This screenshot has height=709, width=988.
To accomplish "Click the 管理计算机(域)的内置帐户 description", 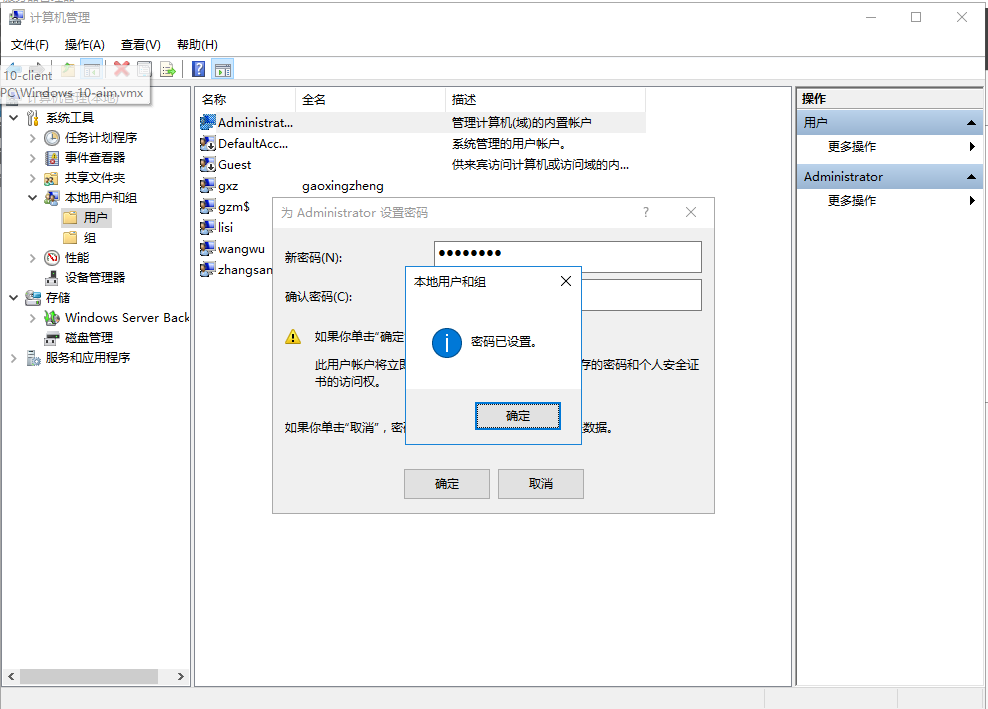I will click(x=521, y=122).
